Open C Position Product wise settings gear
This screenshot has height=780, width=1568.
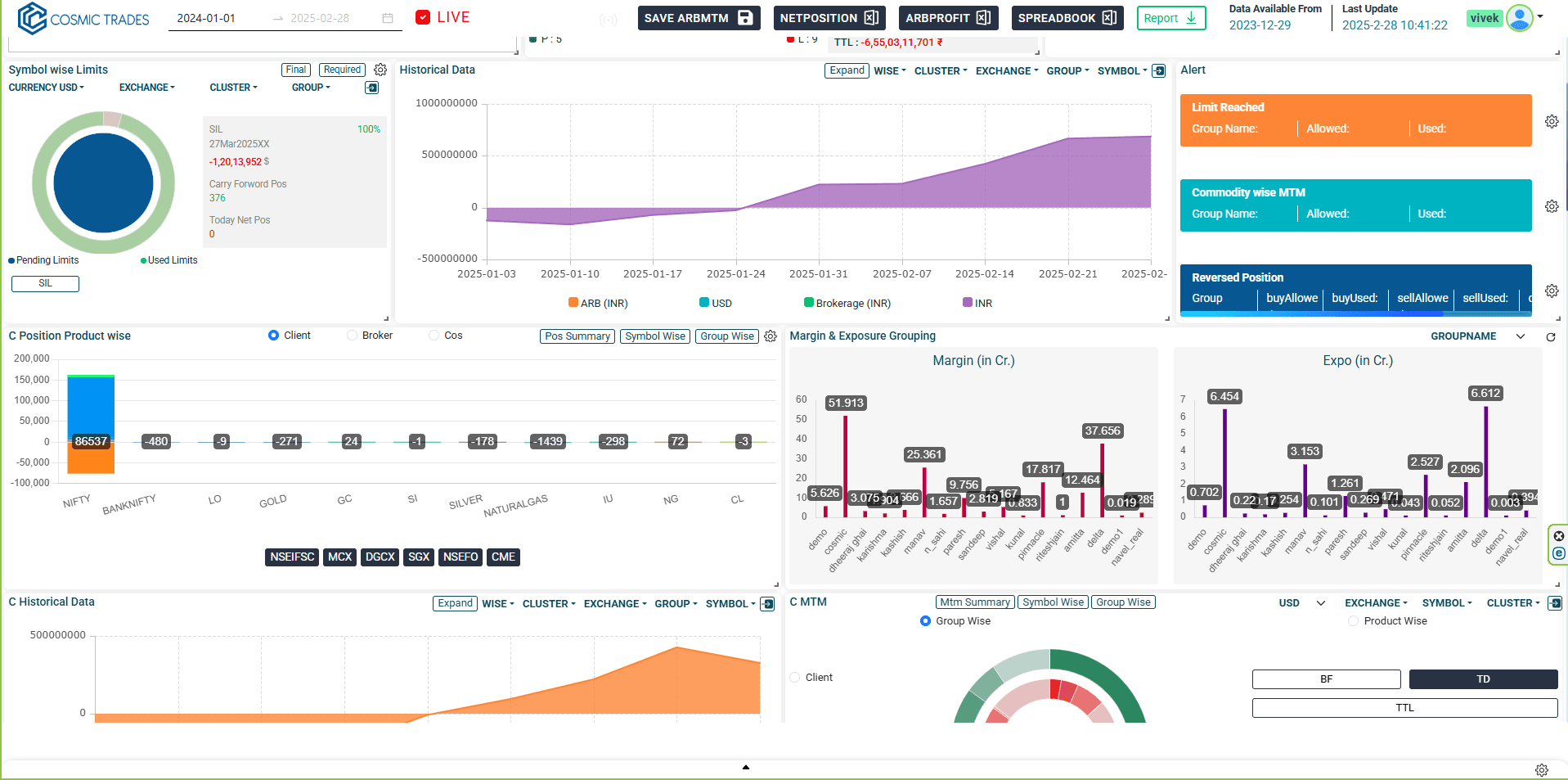[x=770, y=336]
